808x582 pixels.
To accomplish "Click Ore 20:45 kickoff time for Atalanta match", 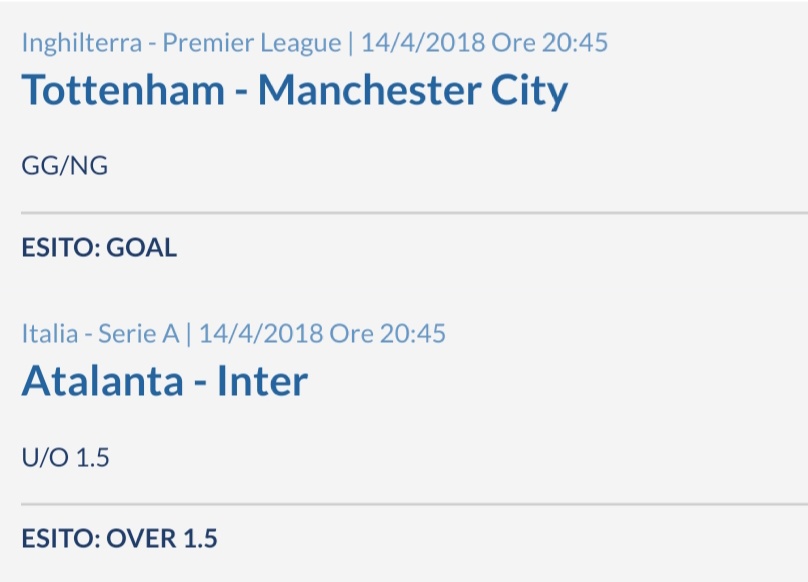I will tap(388, 334).
